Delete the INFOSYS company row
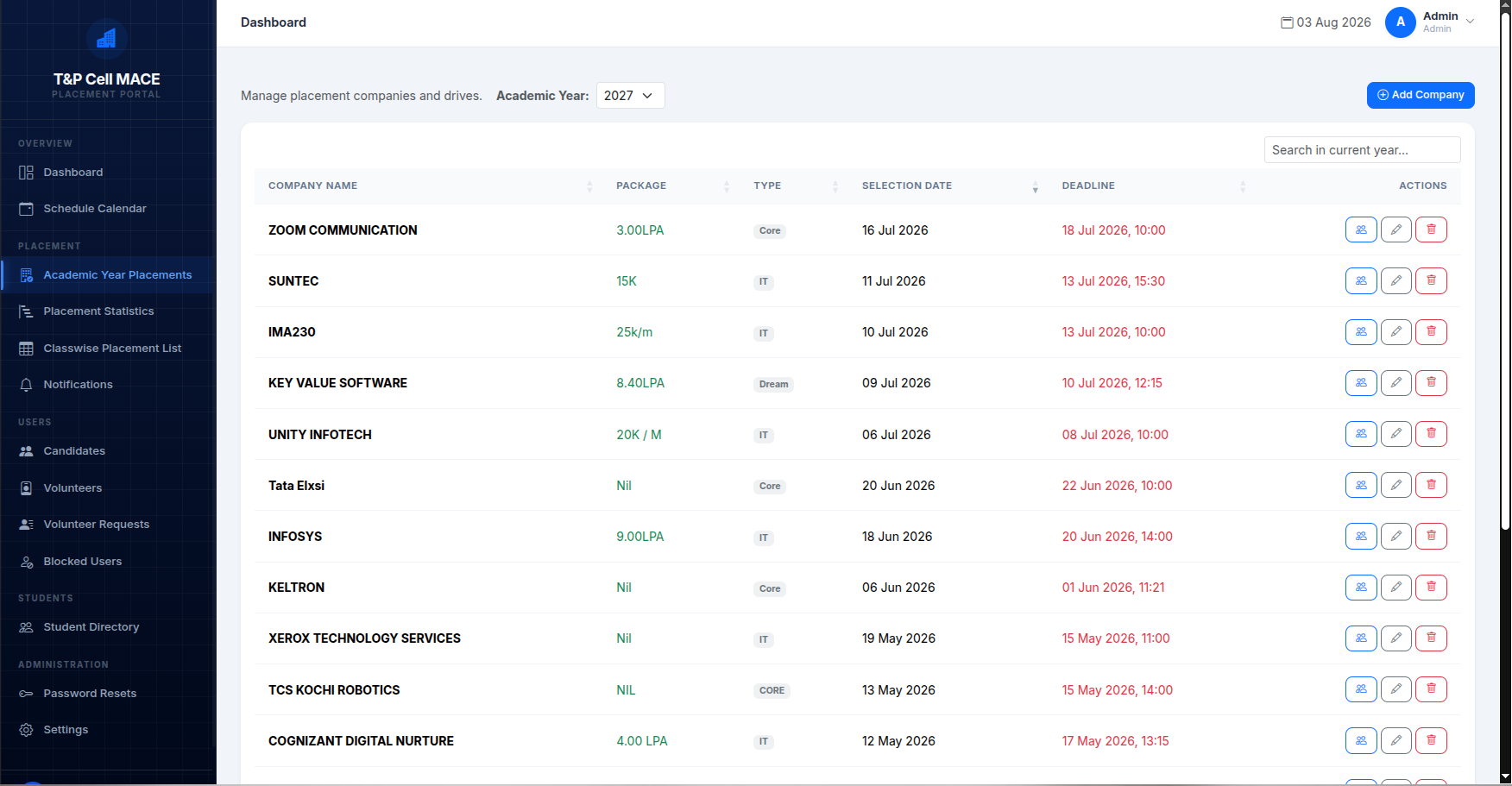The height and width of the screenshot is (786, 1512). tap(1431, 536)
